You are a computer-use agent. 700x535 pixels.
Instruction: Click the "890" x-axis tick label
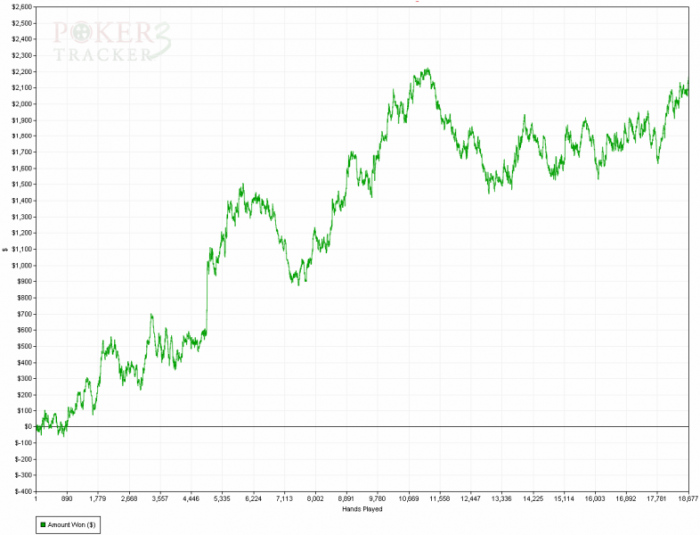pyautogui.click(x=67, y=498)
